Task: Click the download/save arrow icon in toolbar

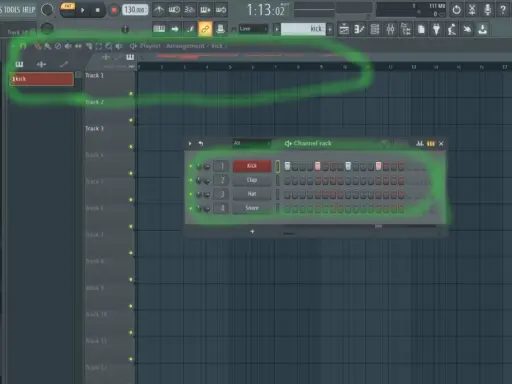Action: (x=482, y=29)
